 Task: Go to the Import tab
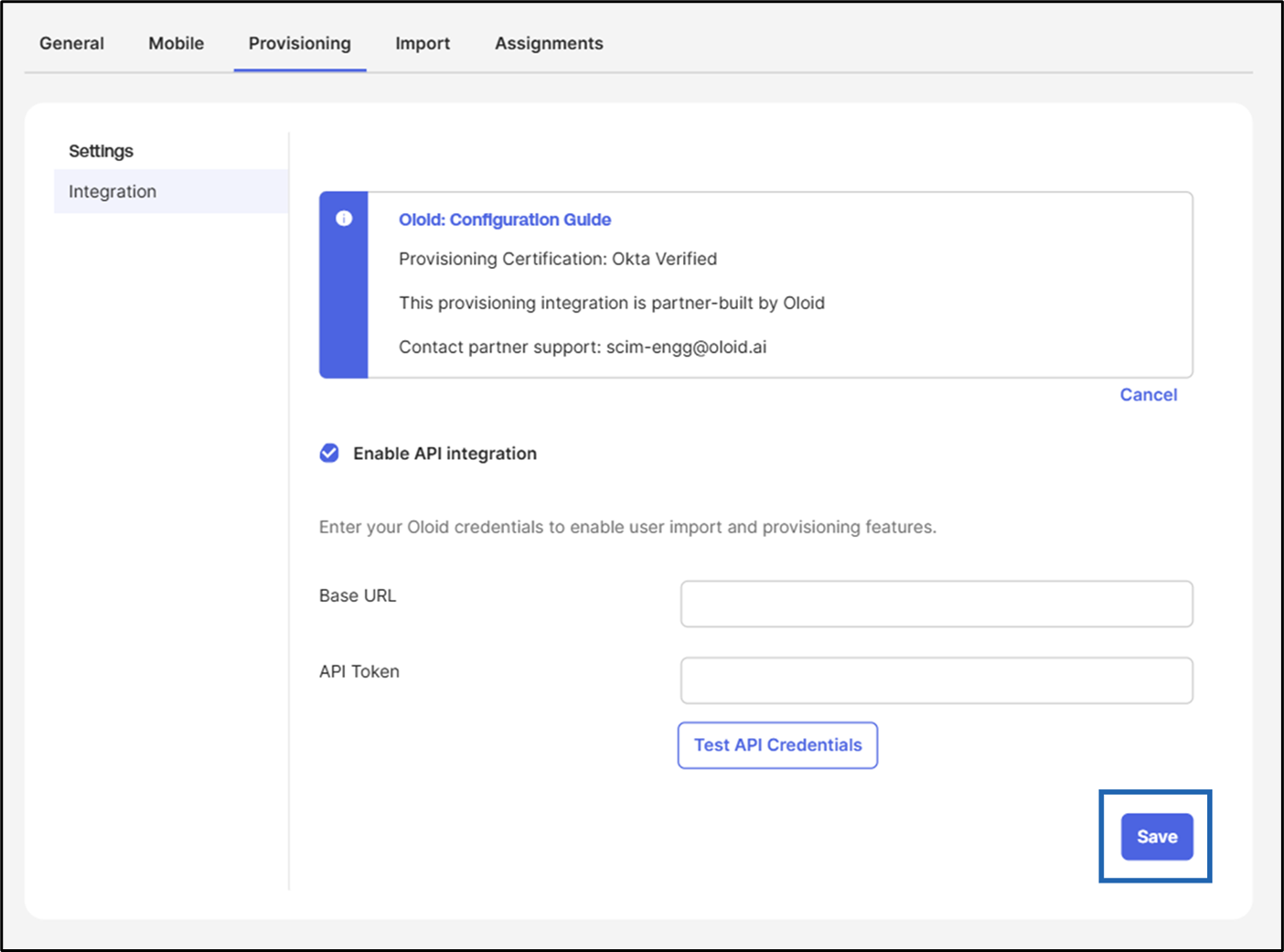(423, 43)
